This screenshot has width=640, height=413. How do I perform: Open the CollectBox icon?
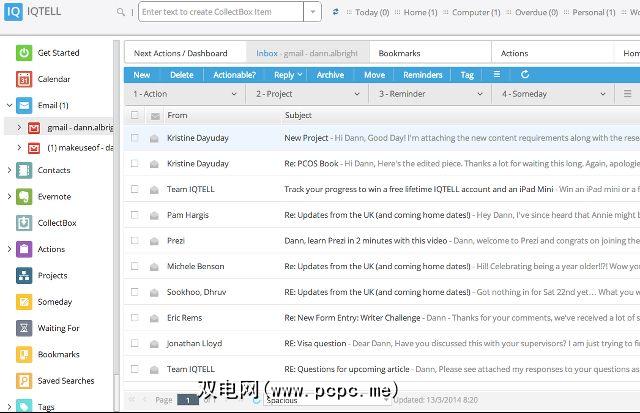[x=24, y=223]
